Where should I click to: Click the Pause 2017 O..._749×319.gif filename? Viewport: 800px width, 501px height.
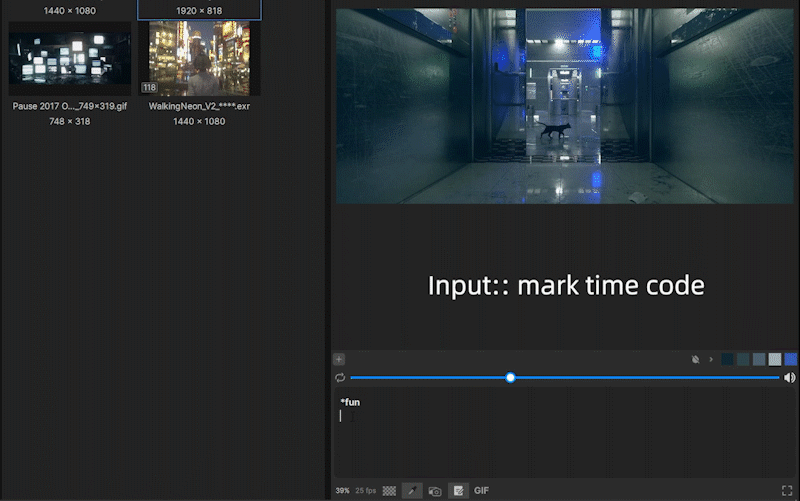click(x=70, y=106)
